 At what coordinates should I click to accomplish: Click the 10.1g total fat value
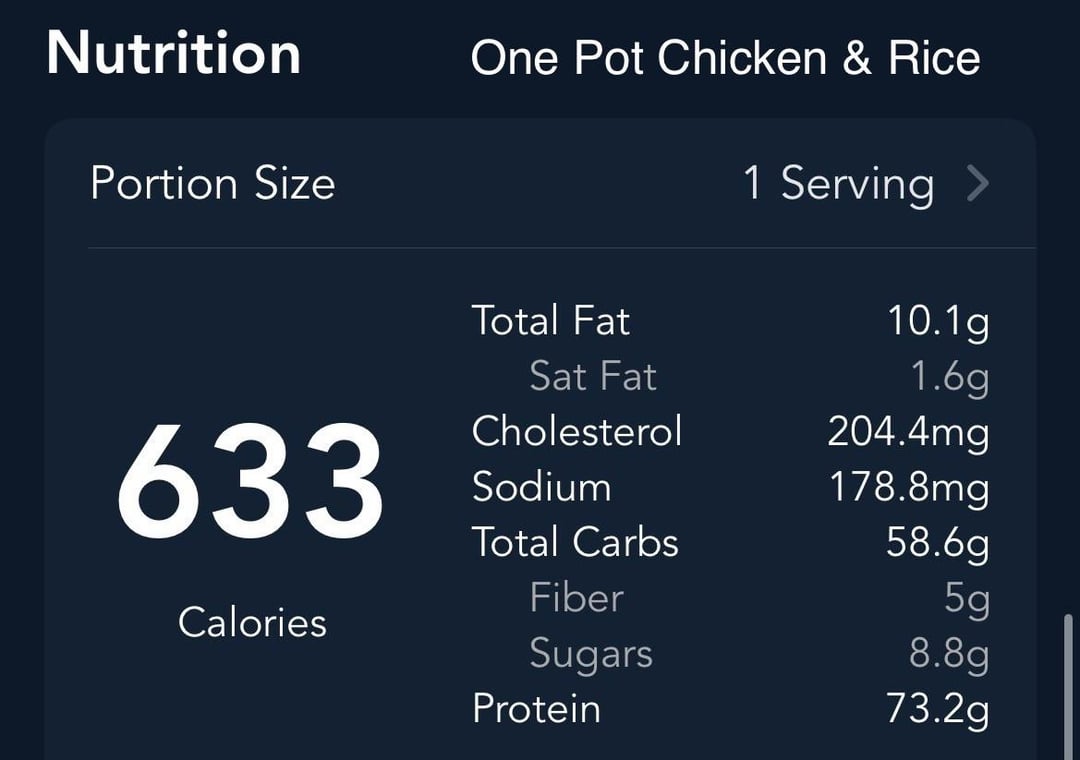click(x=938, y=322)
